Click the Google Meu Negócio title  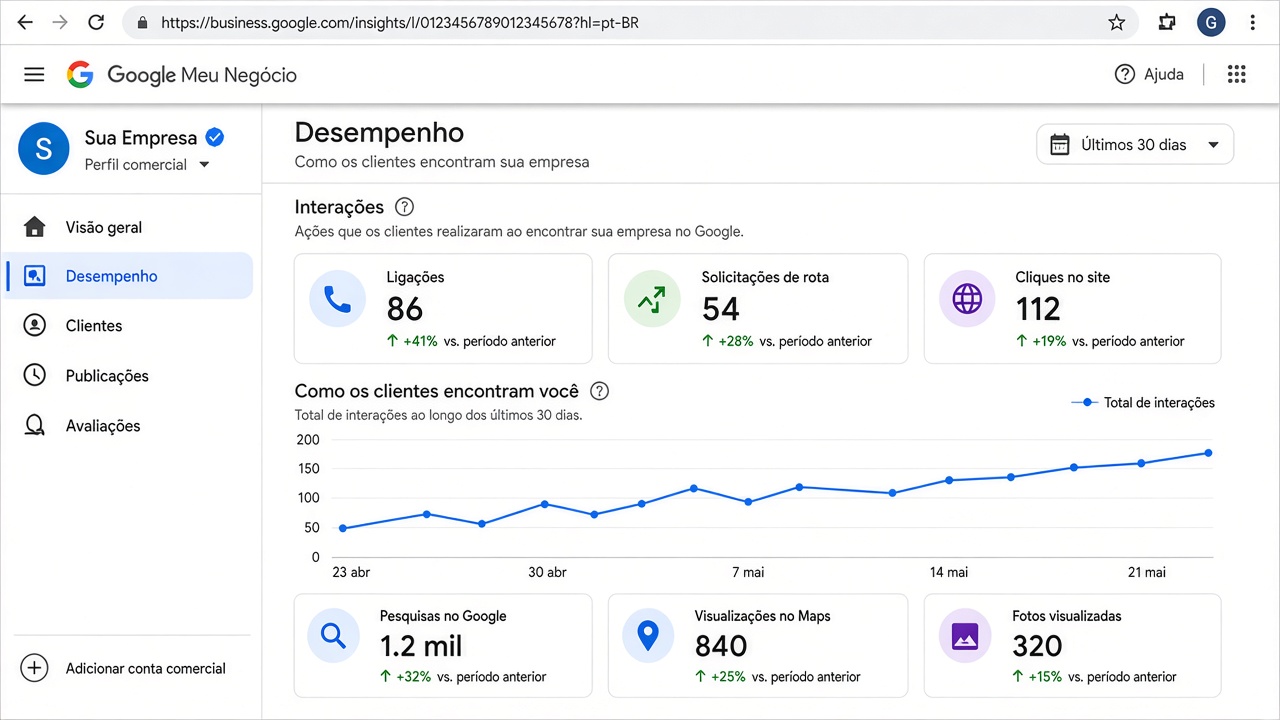(202, 75)
